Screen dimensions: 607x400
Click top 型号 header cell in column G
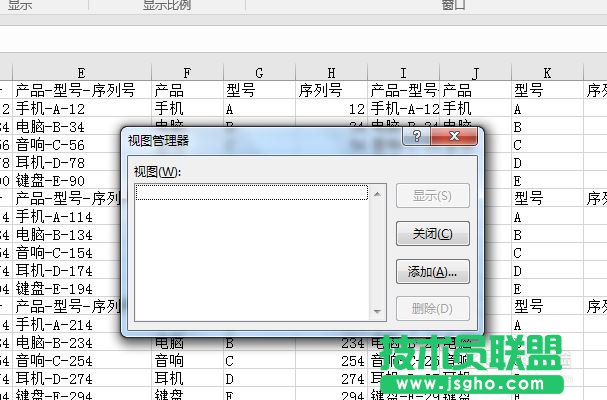point(259,91)
